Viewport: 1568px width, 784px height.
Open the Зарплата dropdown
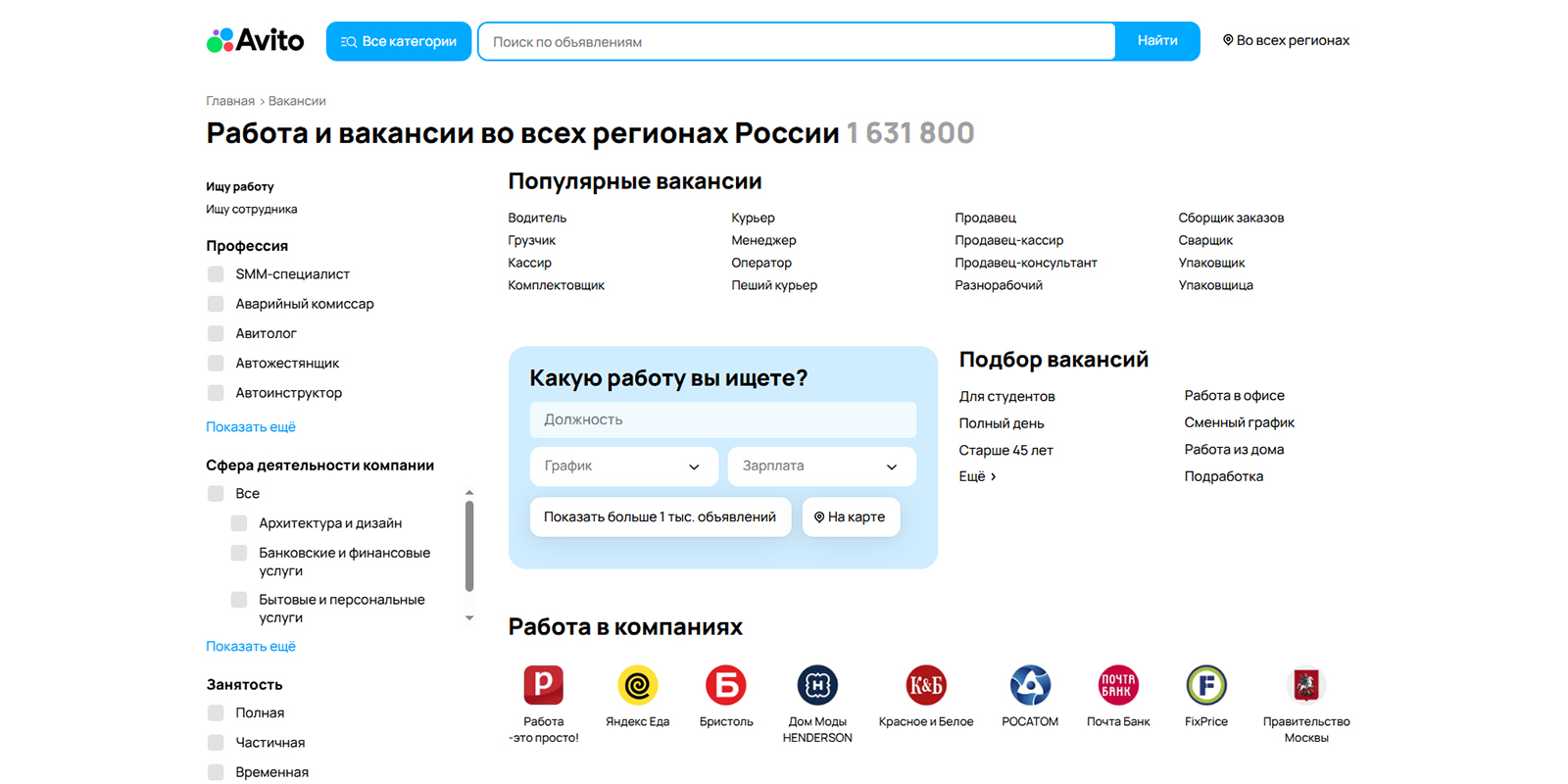coord(821,466)
